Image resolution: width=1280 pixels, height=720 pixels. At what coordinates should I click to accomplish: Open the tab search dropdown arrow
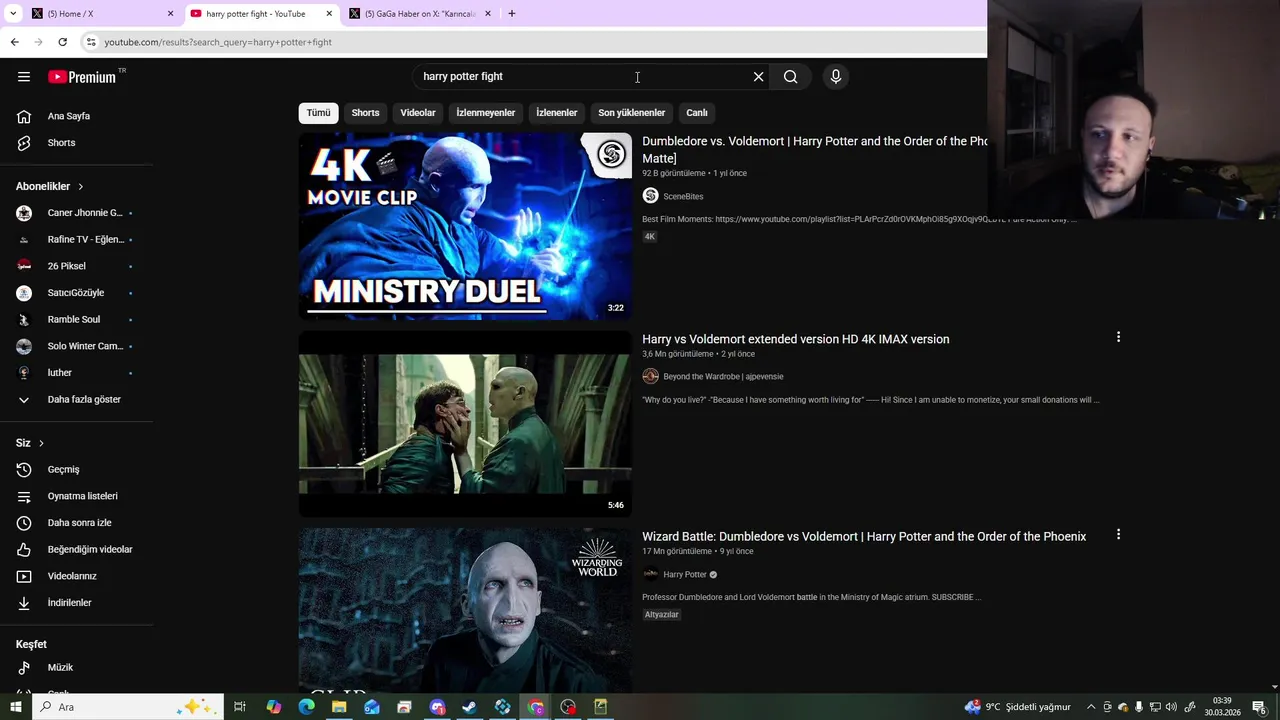point(13,14)
